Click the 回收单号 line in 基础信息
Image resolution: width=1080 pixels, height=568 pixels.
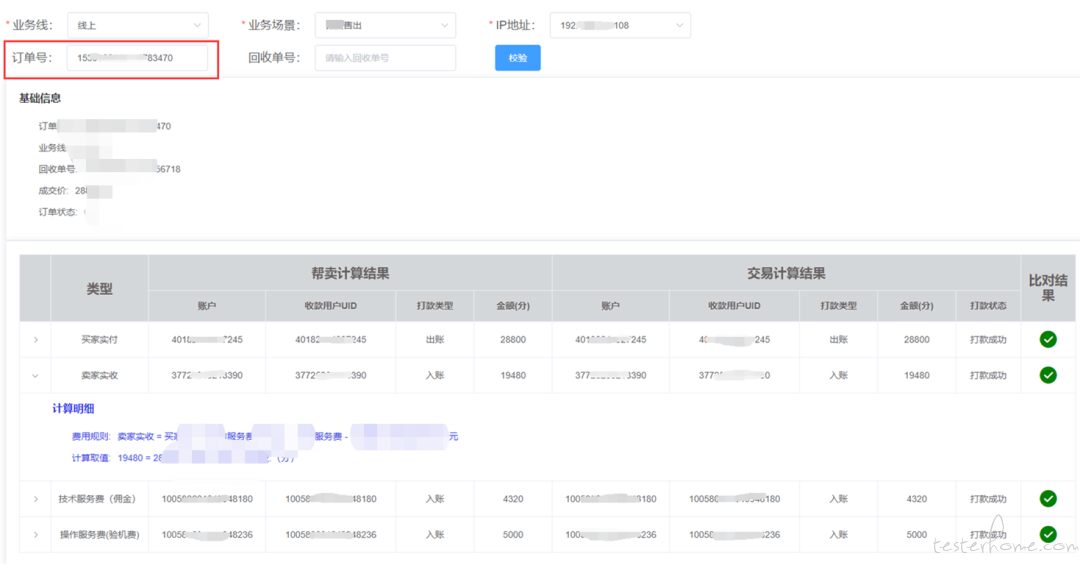tap(109, 169)
